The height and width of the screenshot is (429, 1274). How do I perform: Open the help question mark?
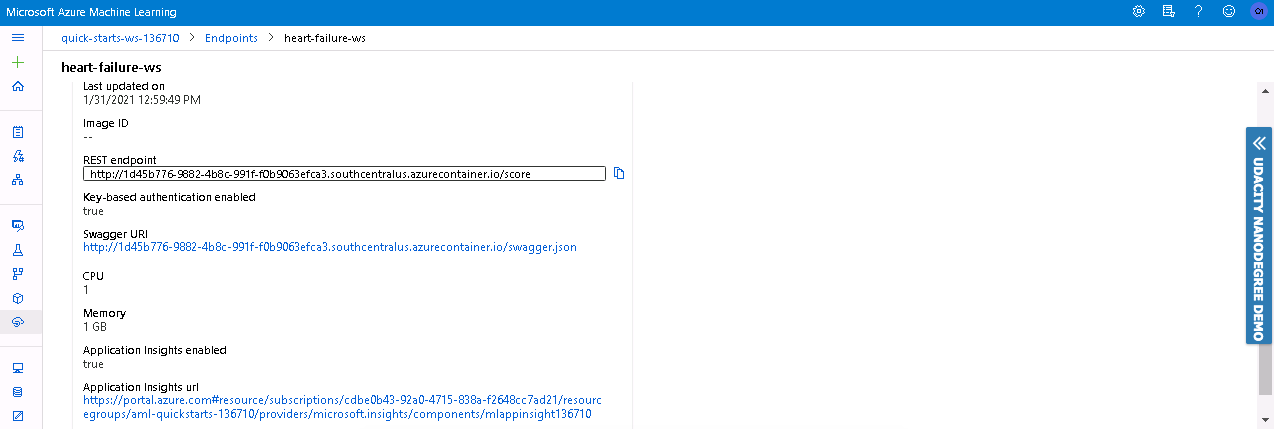pyautogui.click(x=1198, y=11)
